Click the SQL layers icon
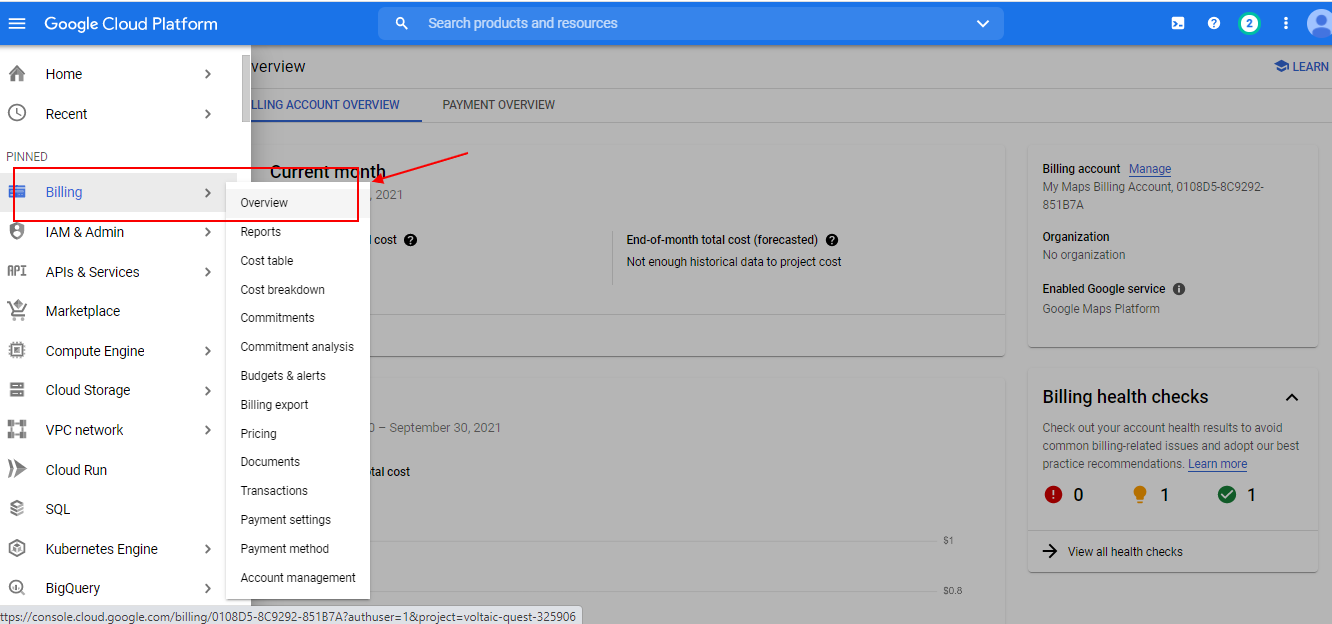 coord(17,509)
